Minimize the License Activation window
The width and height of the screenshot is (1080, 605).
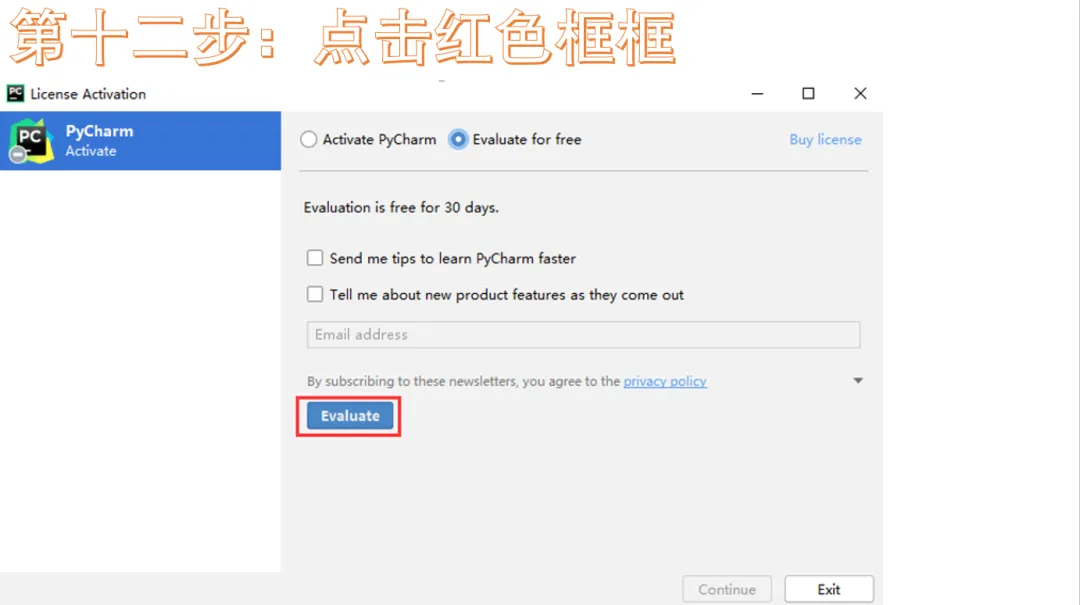click(x=757, y=94)
